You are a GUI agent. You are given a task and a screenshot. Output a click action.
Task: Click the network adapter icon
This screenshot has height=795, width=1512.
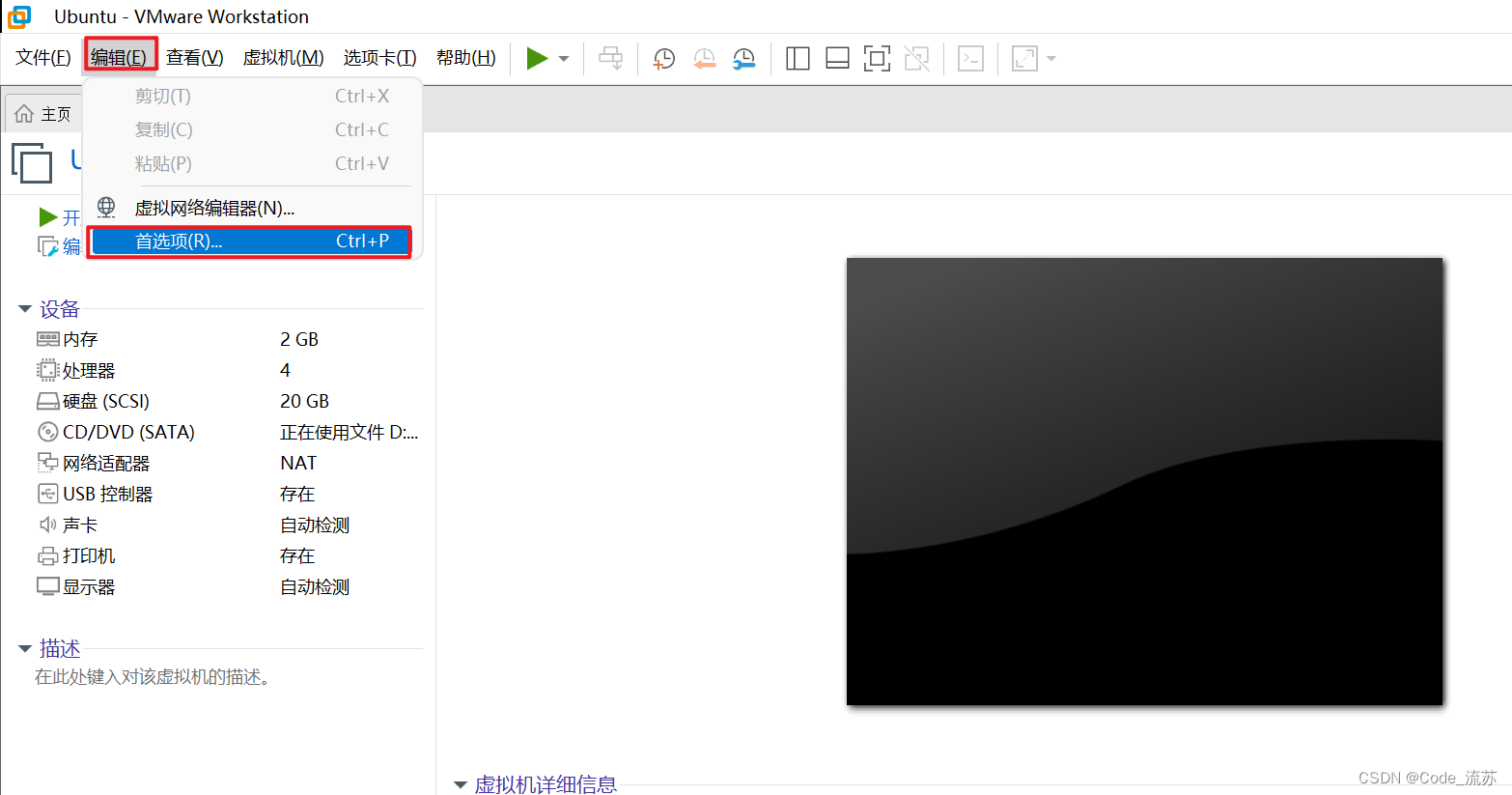coord(47,463)
